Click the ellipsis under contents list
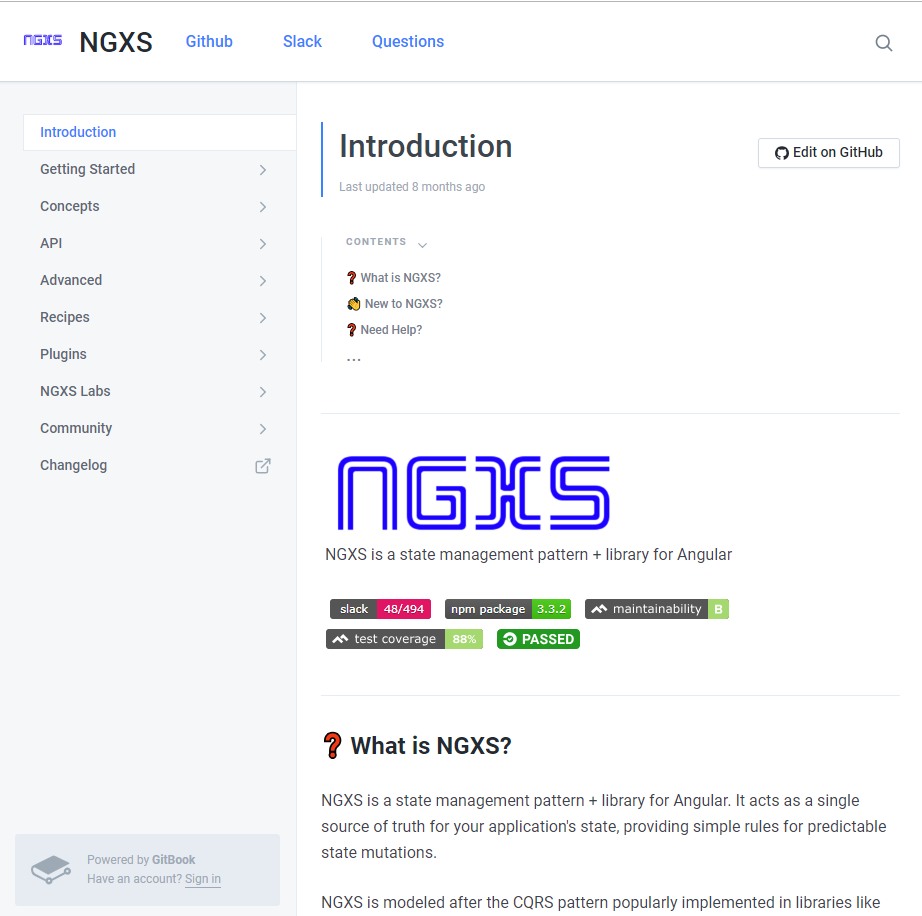Screen dimensions: 922x916 353,359
